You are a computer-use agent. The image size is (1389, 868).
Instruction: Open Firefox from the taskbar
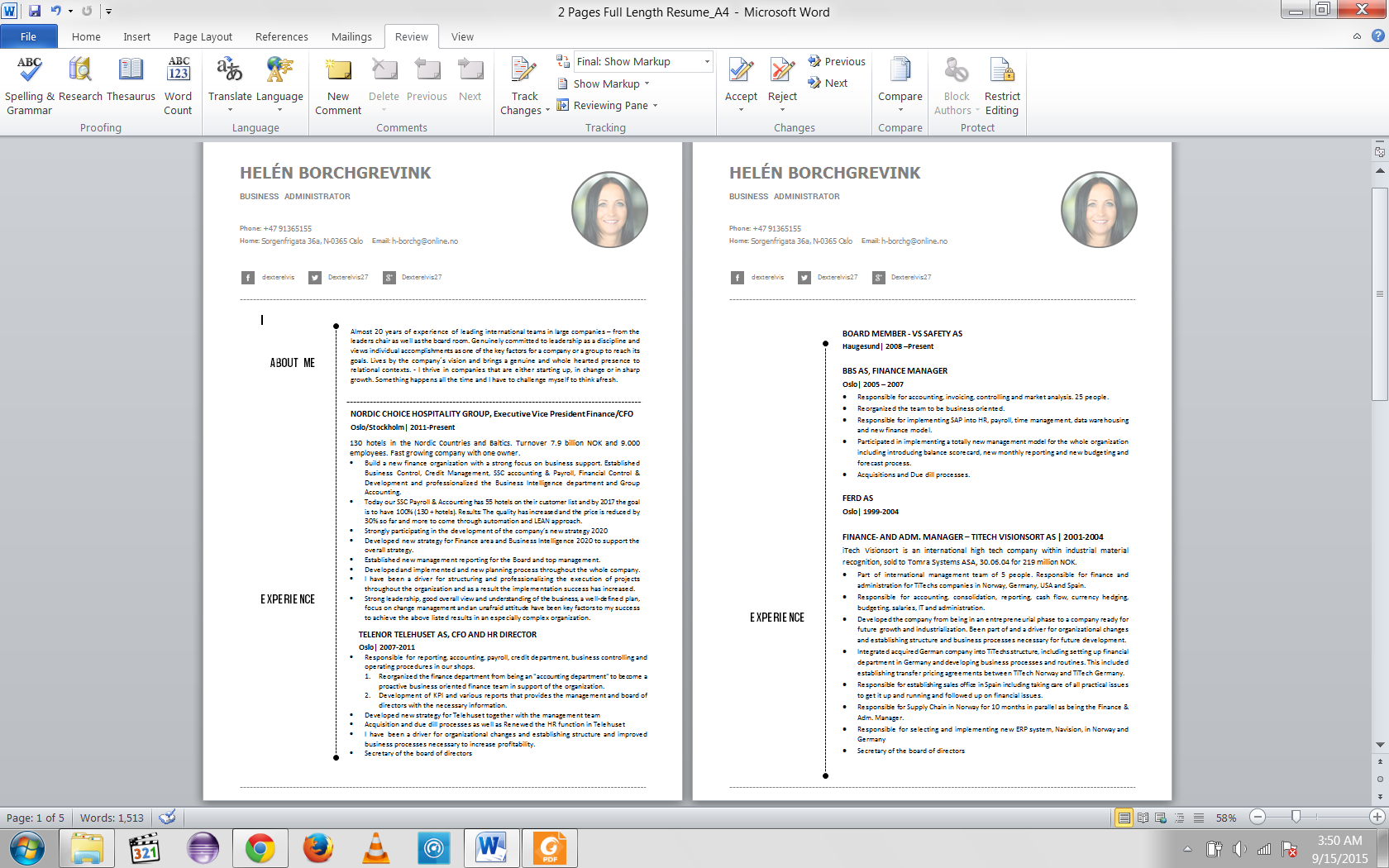coord(318,847)
